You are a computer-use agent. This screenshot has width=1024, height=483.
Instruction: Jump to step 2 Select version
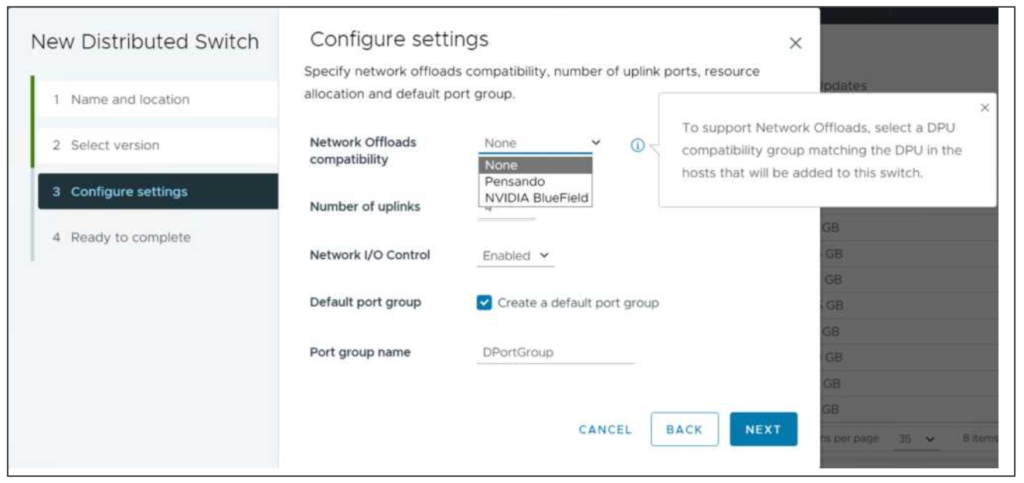click(115, 146)
